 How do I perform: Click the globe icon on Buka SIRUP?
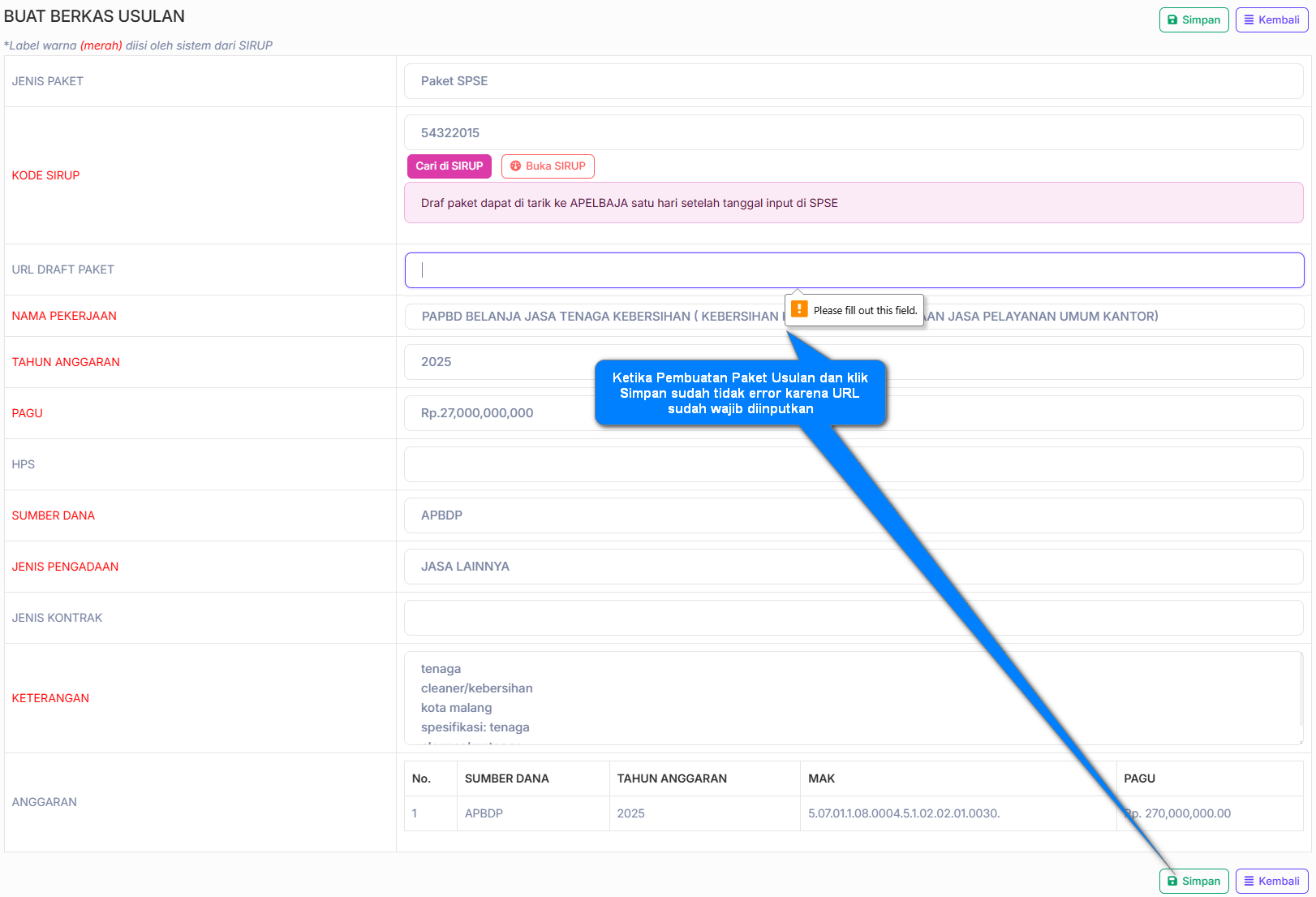pos(515,166)
